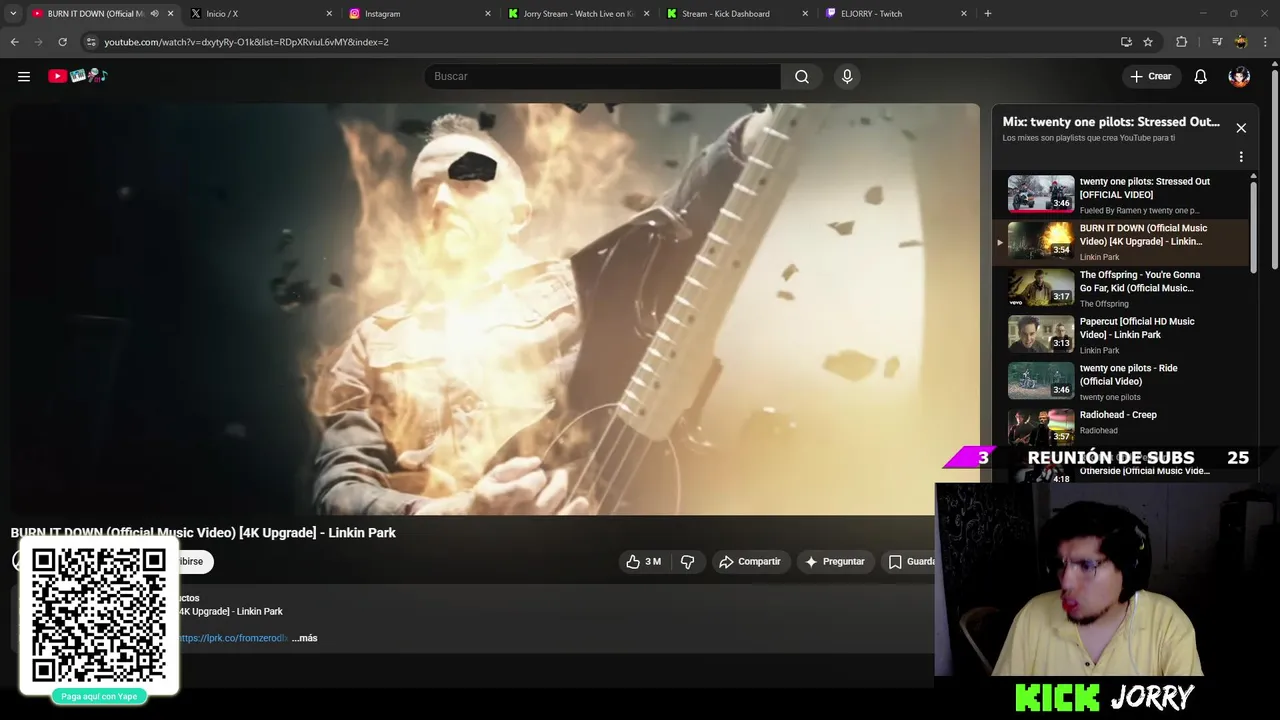
Task: Click the BURN IT DOWN video title
Action: point(203,533)
